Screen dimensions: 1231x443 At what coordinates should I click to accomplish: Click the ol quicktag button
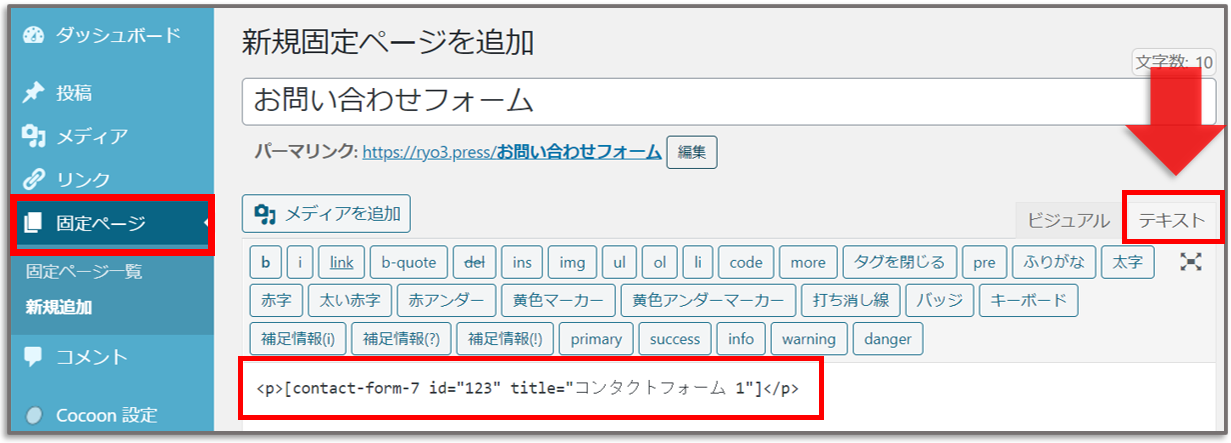[x=659, y=262]
